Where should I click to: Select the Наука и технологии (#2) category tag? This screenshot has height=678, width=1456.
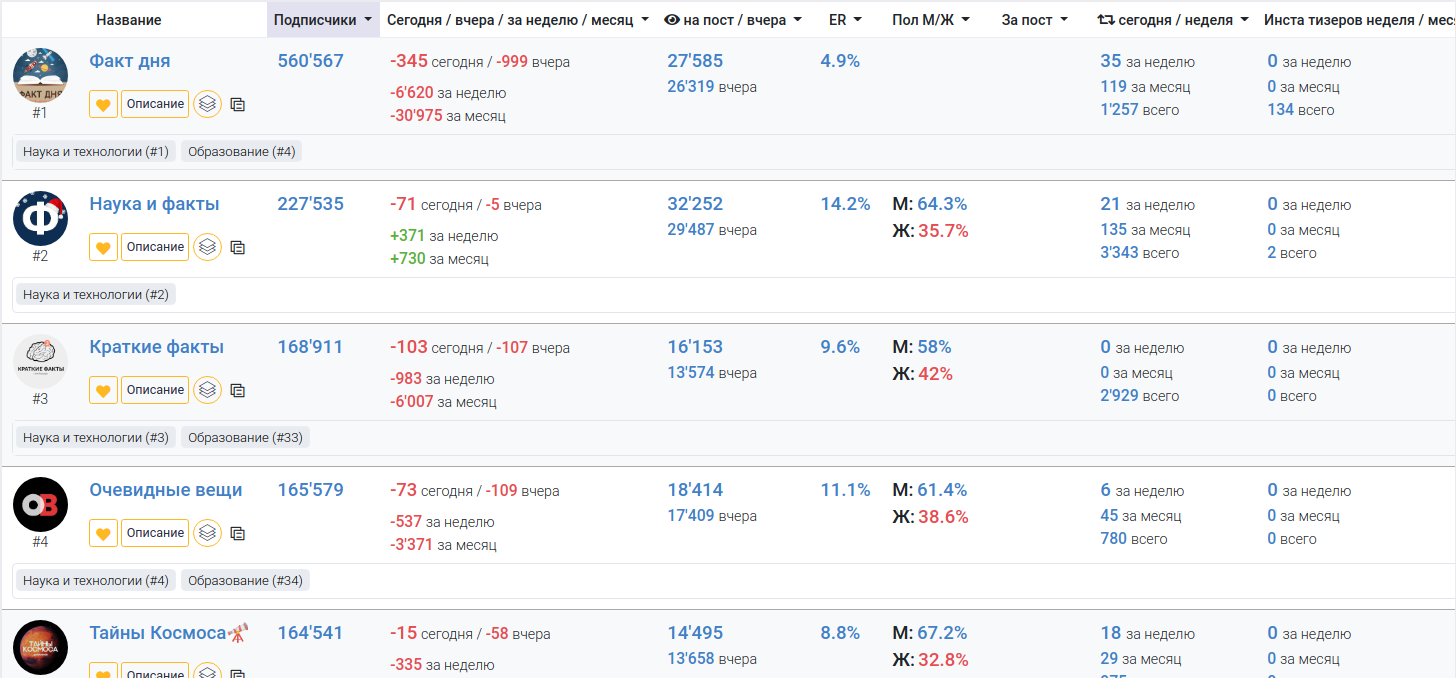click(96, 295)
